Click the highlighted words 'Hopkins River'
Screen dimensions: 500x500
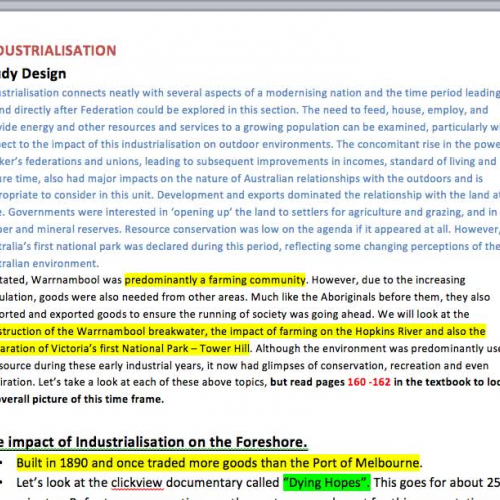click(x=389, y=331)
